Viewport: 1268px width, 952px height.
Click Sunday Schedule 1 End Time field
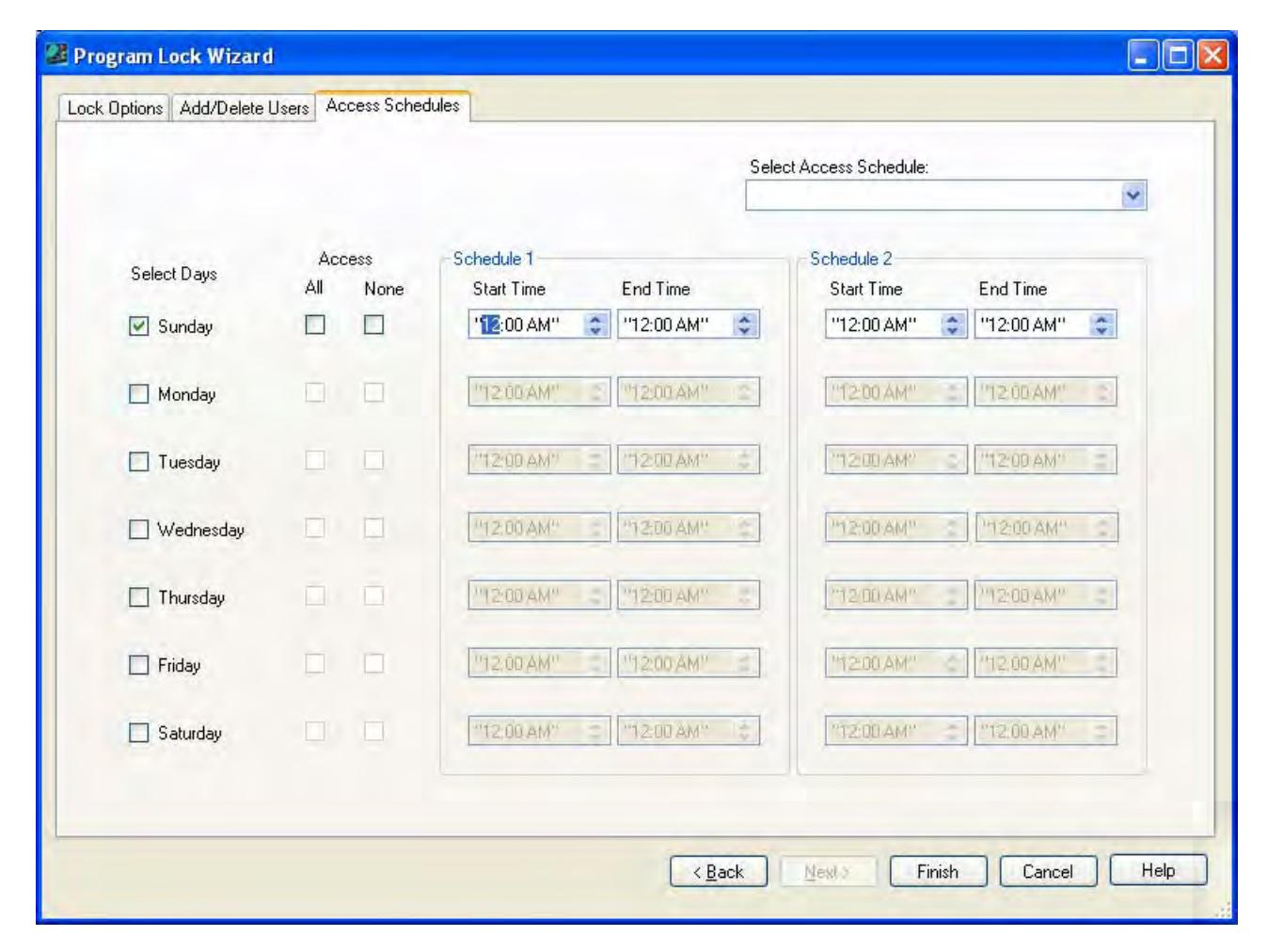point(688,325)
